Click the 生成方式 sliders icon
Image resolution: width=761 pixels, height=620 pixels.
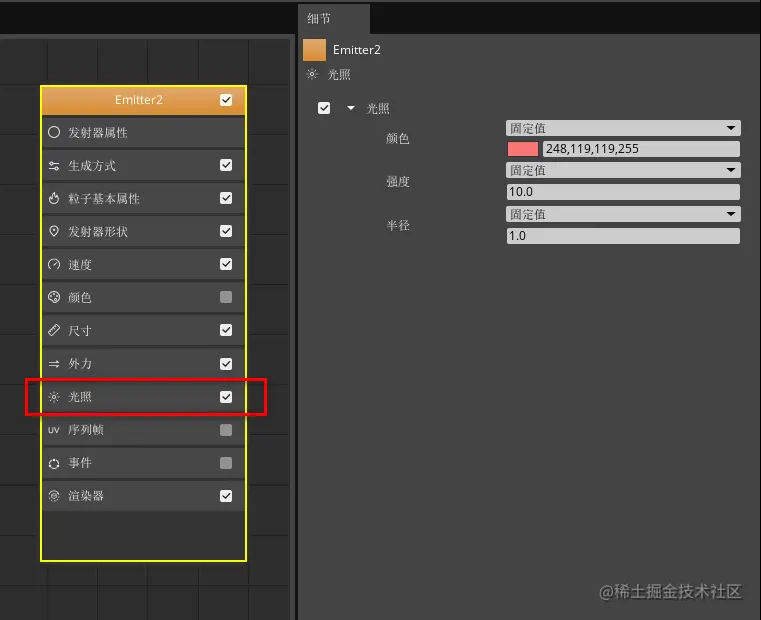coord(54,166)
